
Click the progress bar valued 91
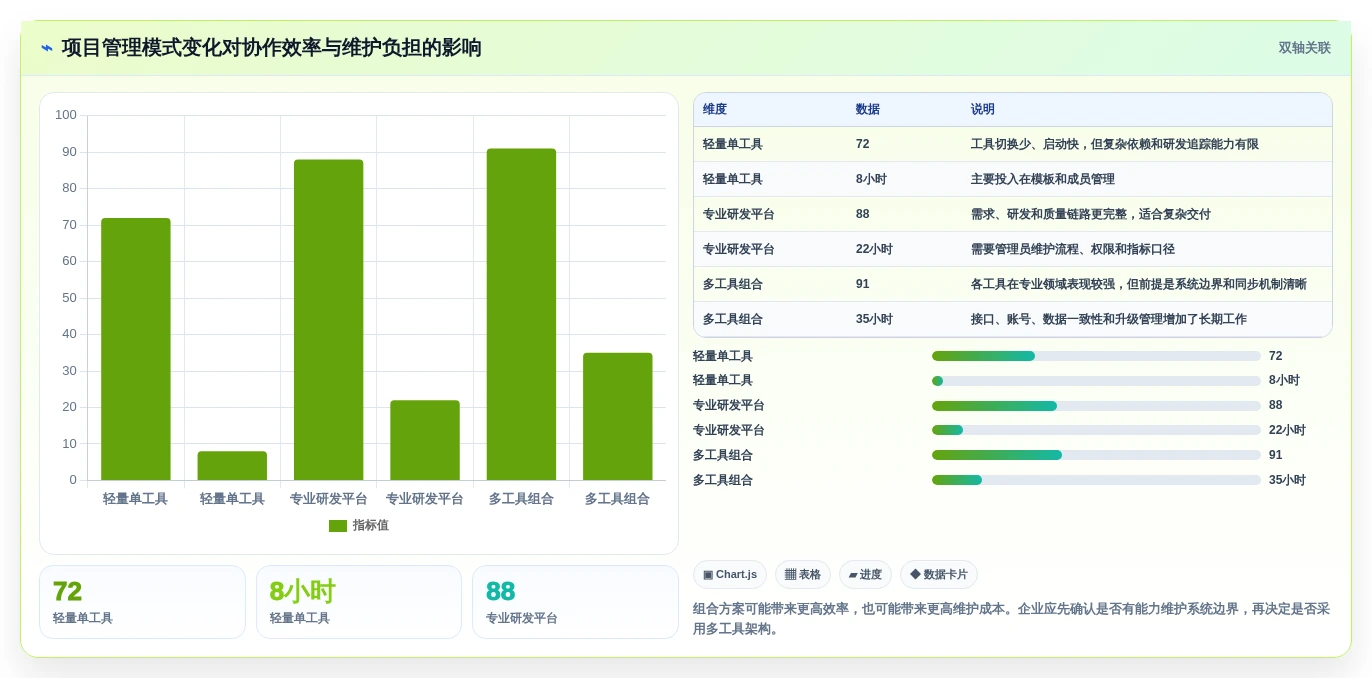pos(1096,455)
